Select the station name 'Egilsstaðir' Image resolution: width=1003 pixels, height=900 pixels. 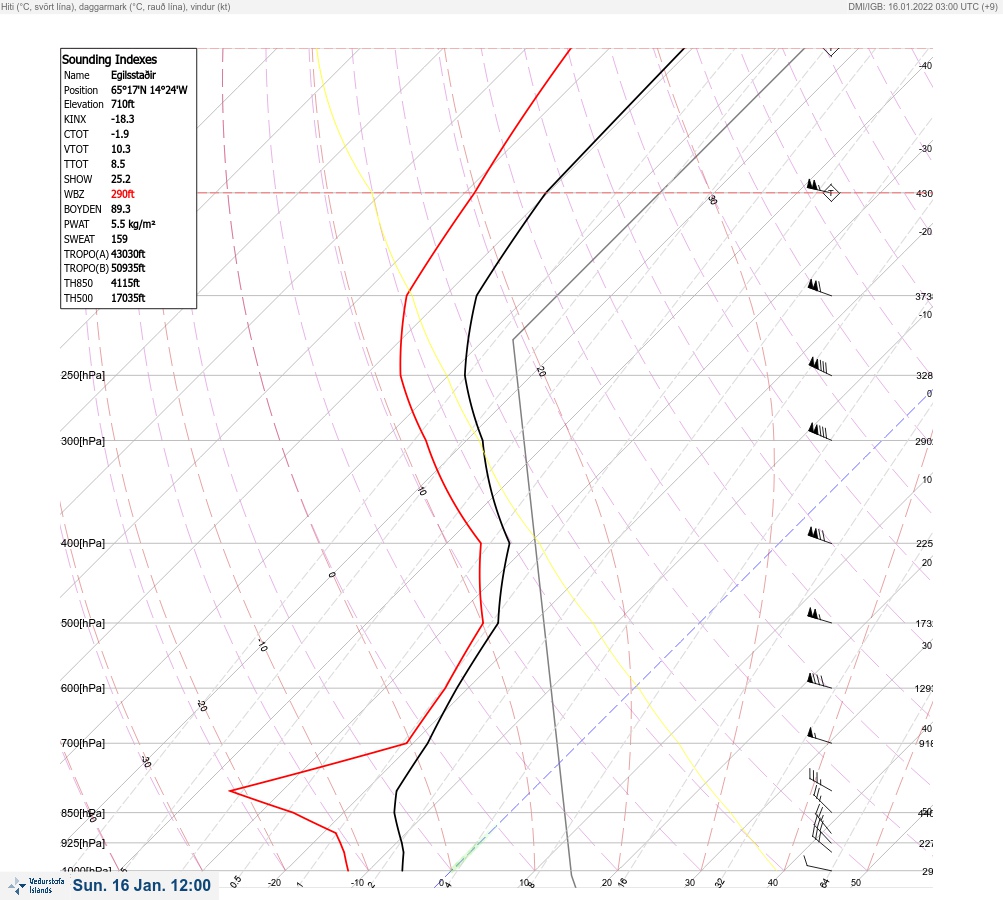[133, 75]
